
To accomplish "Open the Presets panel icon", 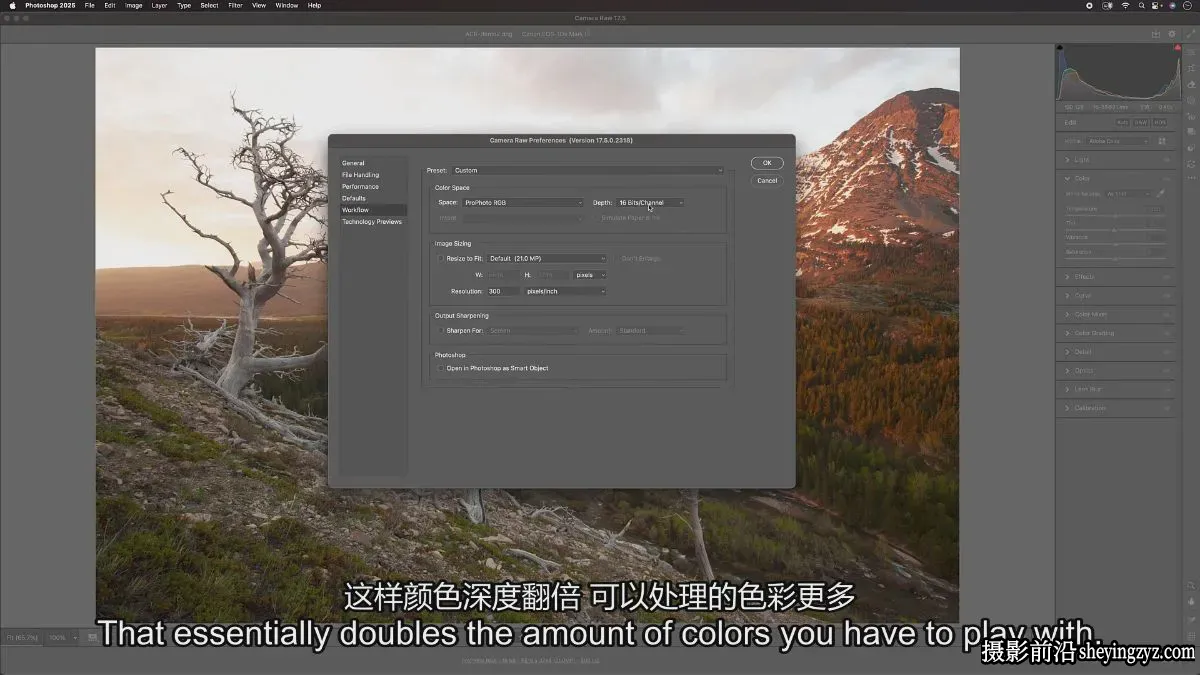I will pyautogui.click(x=1191, y=149).
